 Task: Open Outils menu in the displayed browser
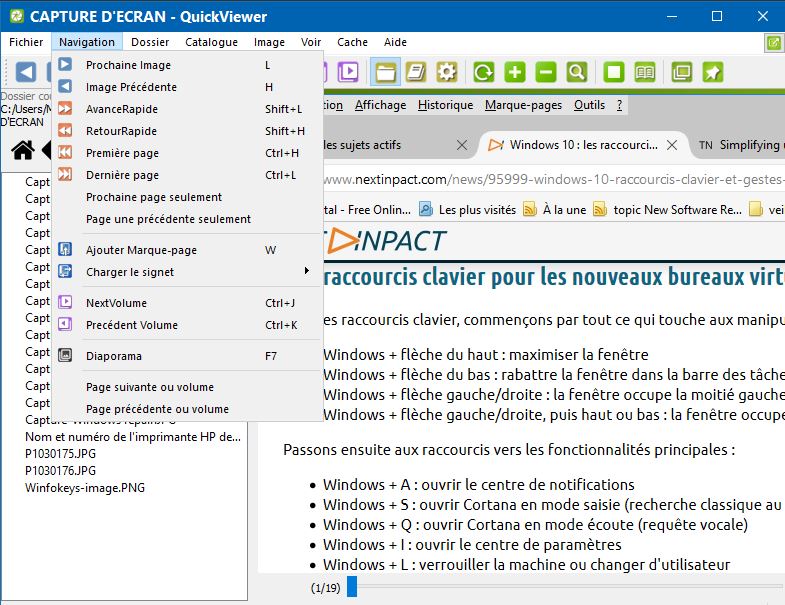tap(589, 105)
